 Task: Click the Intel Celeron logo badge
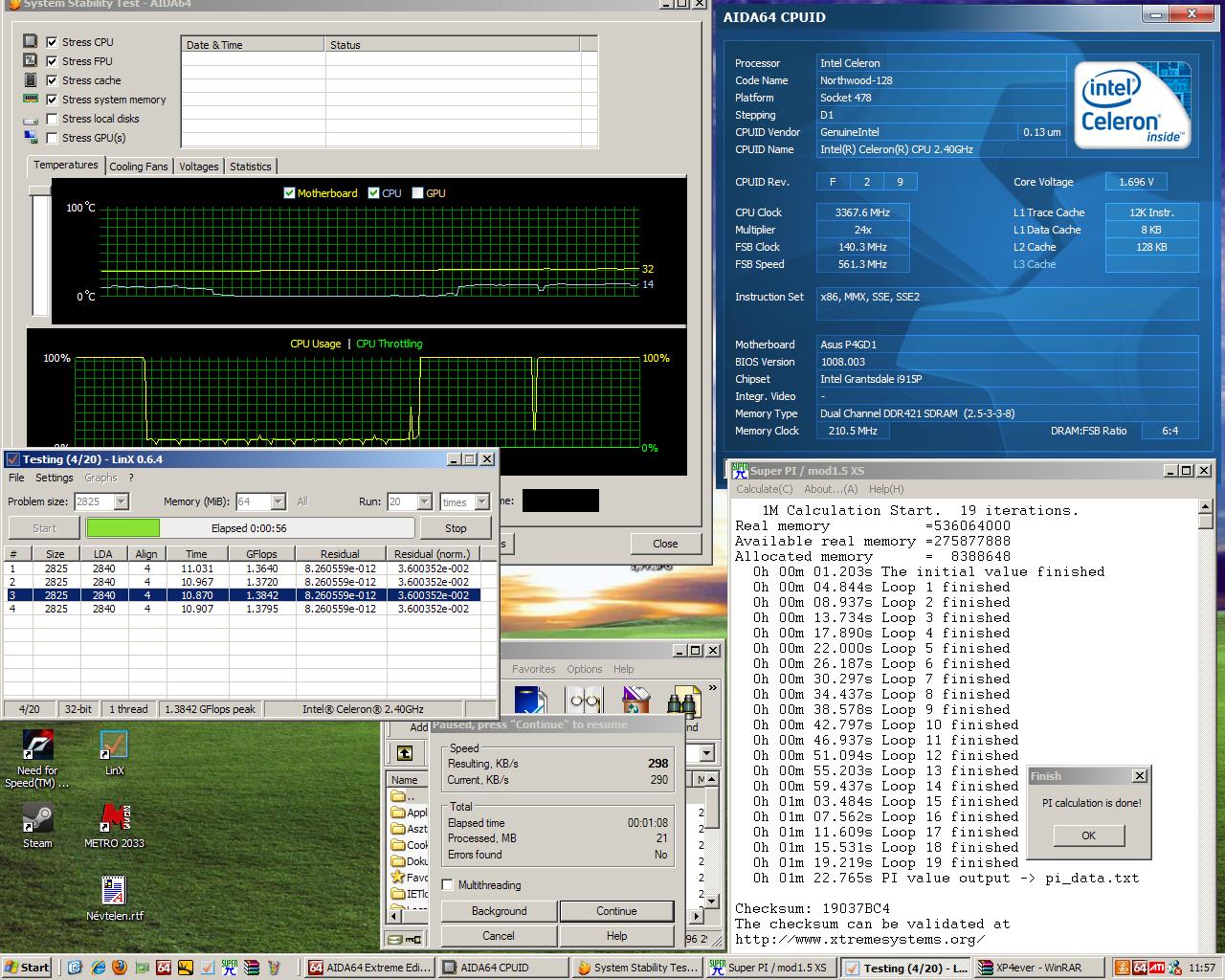(x=1133, y=105)
